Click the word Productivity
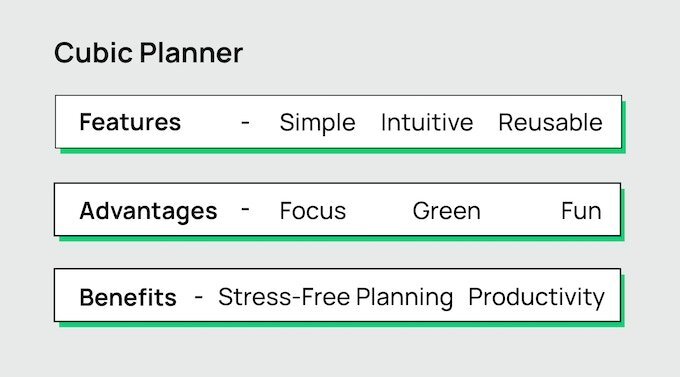Viewport: 680px width, 377px height. [x=536, y=298]
